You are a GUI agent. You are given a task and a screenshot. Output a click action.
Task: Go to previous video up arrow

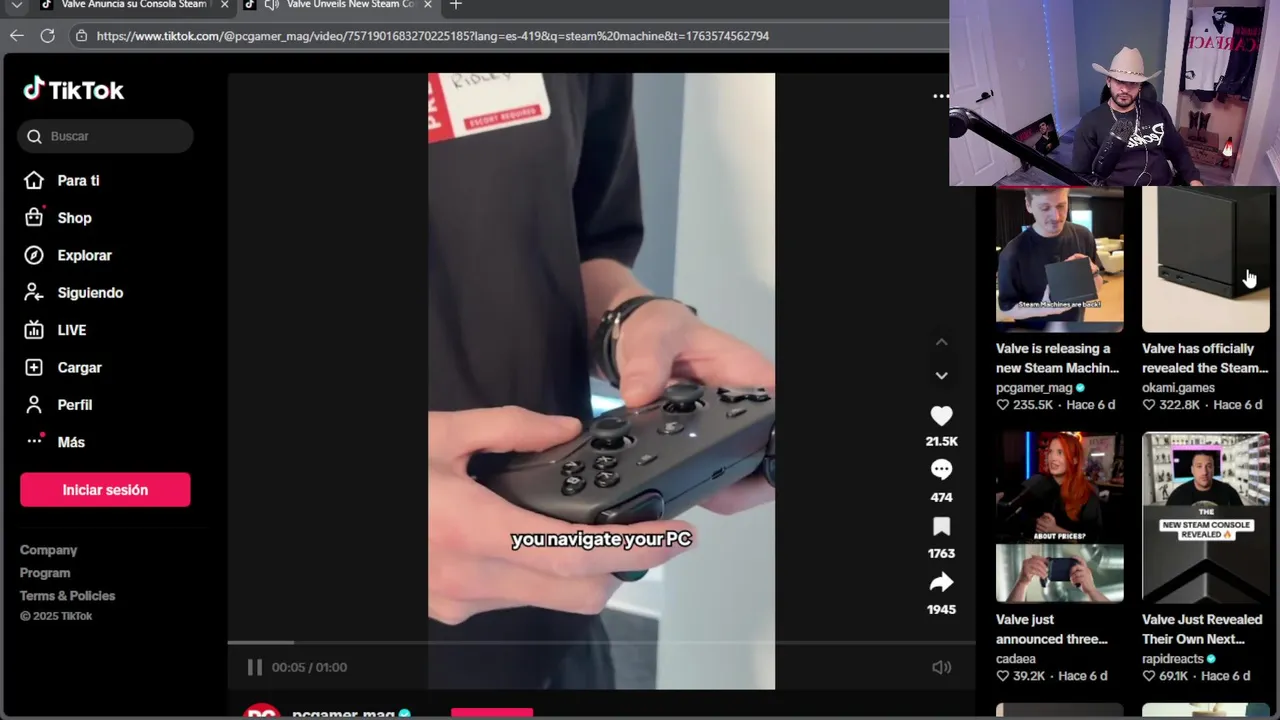pos(941,342)
